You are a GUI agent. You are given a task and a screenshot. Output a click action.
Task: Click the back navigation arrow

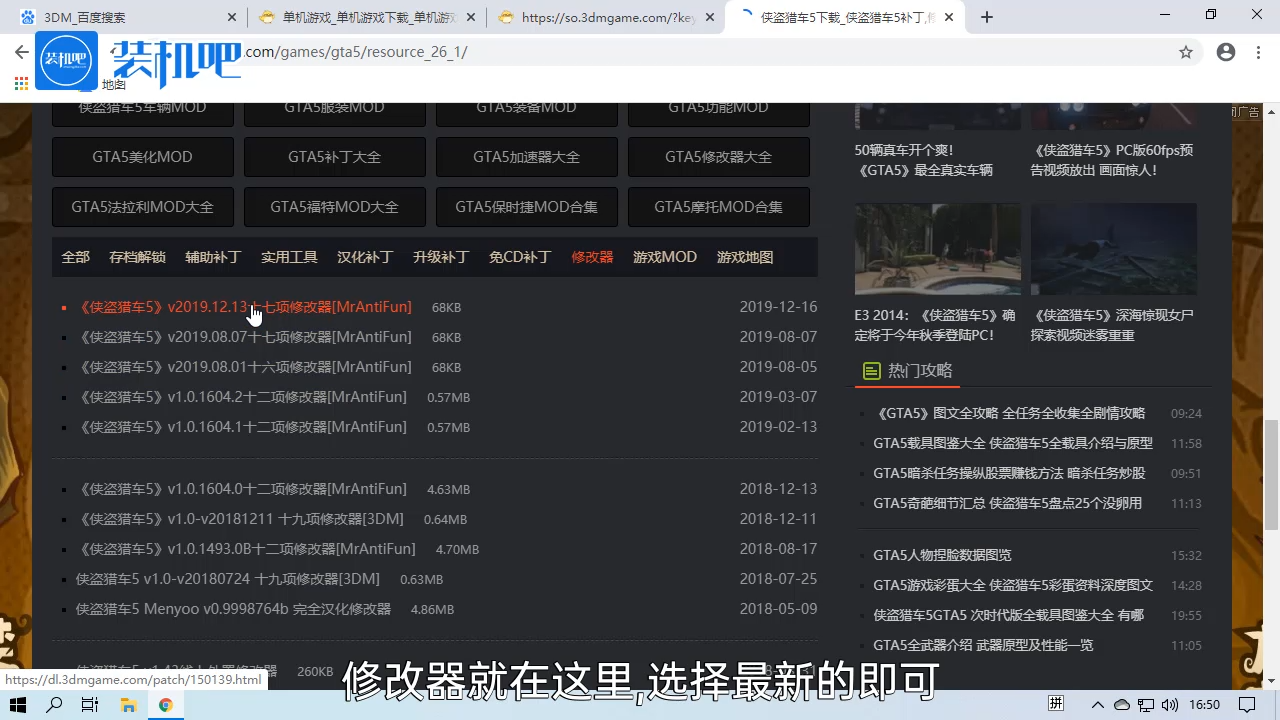(21, 51)
